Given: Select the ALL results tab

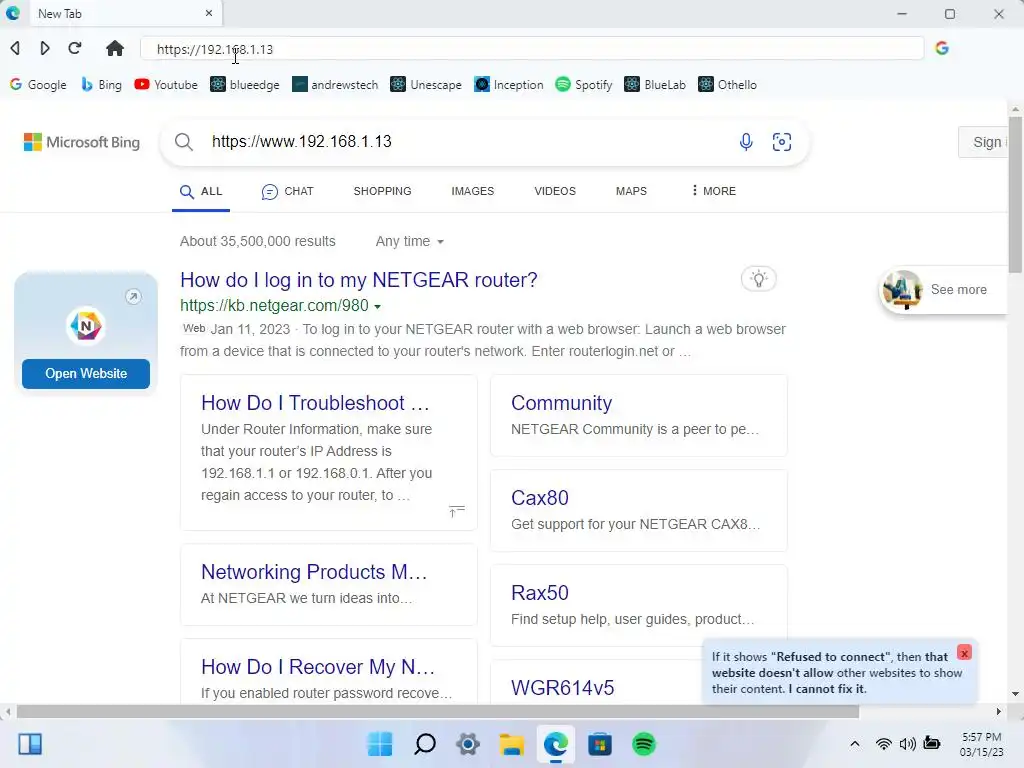Looking at the screenshot, I should (x=201, y=191).
